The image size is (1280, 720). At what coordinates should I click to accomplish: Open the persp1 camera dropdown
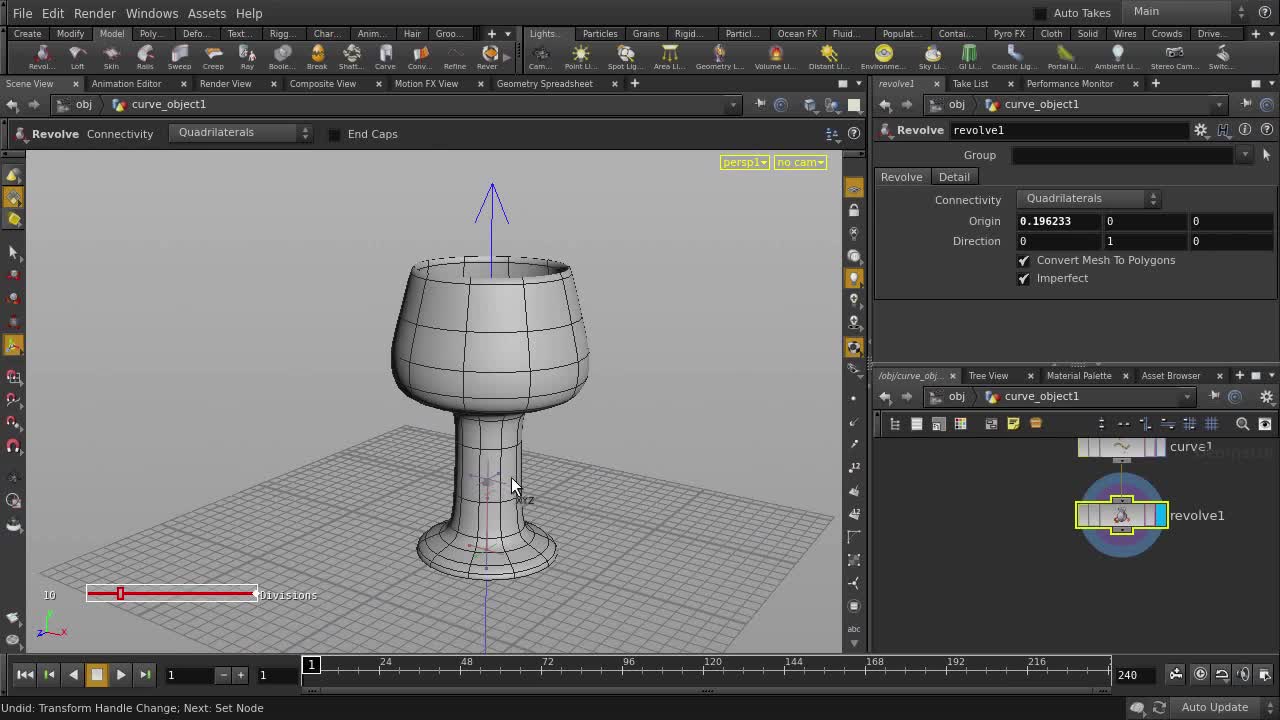pyautogui.click(x=744, y=161)
